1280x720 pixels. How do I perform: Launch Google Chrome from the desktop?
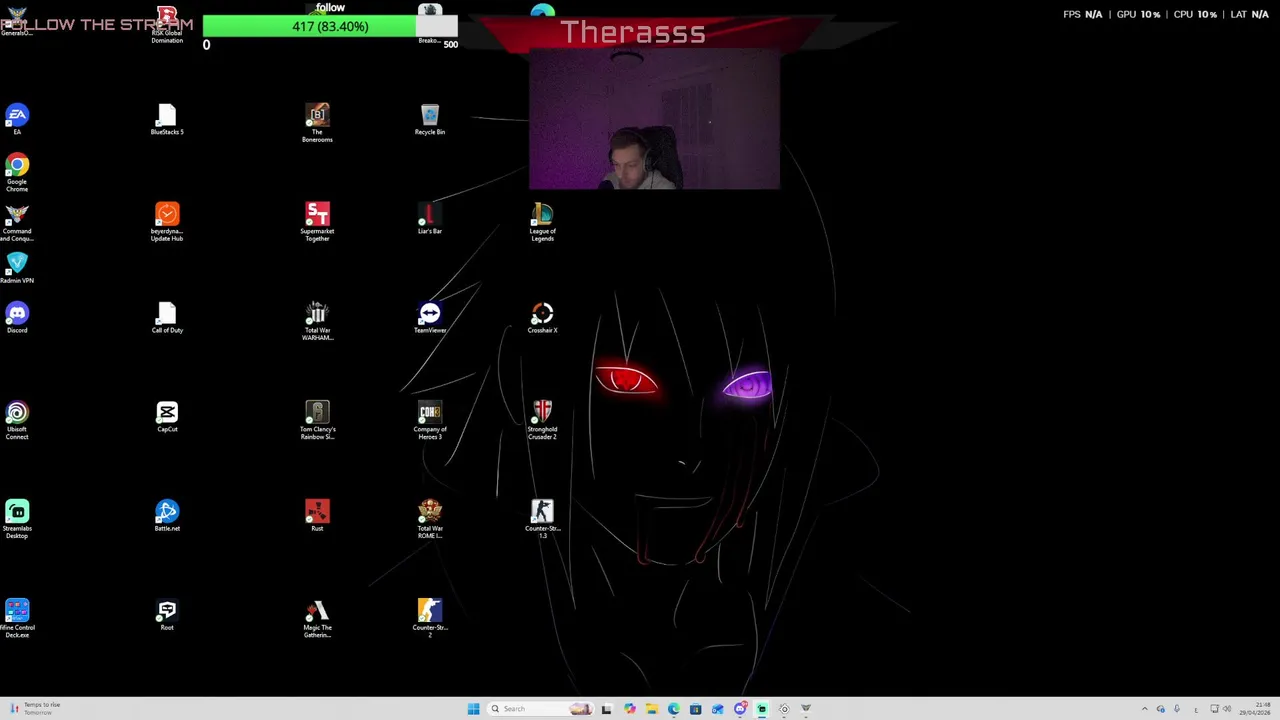coord(17,172)
